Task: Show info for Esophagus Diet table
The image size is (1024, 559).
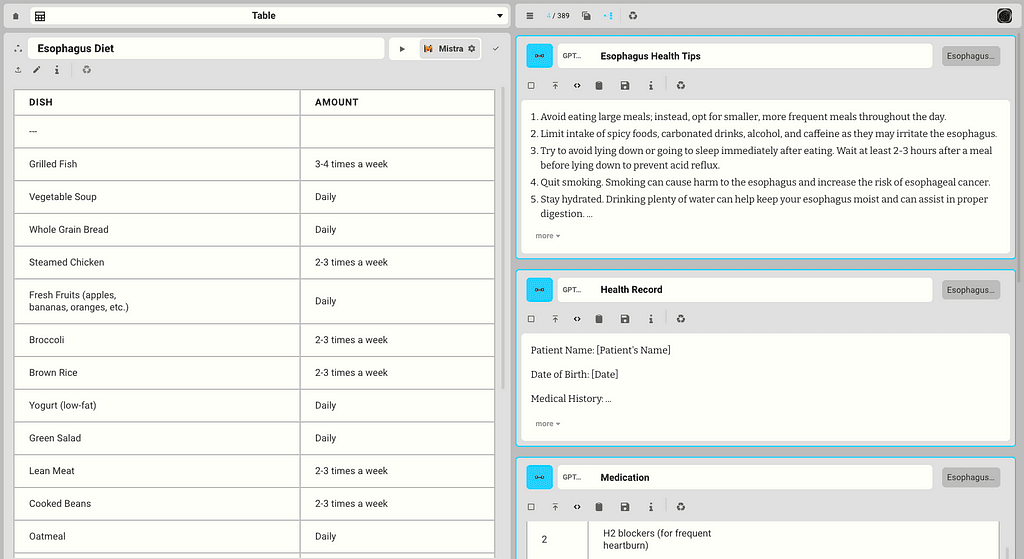Action: 57,70
